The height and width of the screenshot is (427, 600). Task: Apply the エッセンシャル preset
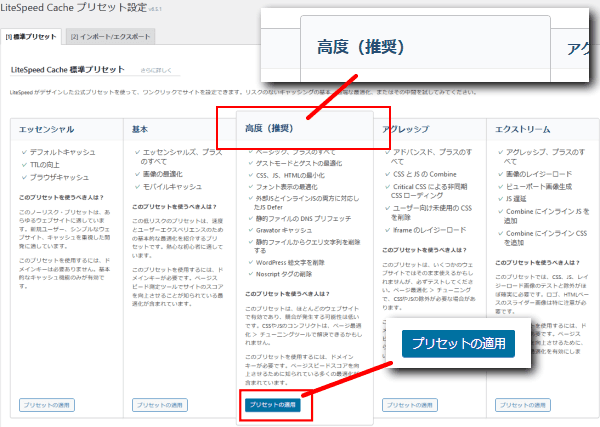coord(46,405)
